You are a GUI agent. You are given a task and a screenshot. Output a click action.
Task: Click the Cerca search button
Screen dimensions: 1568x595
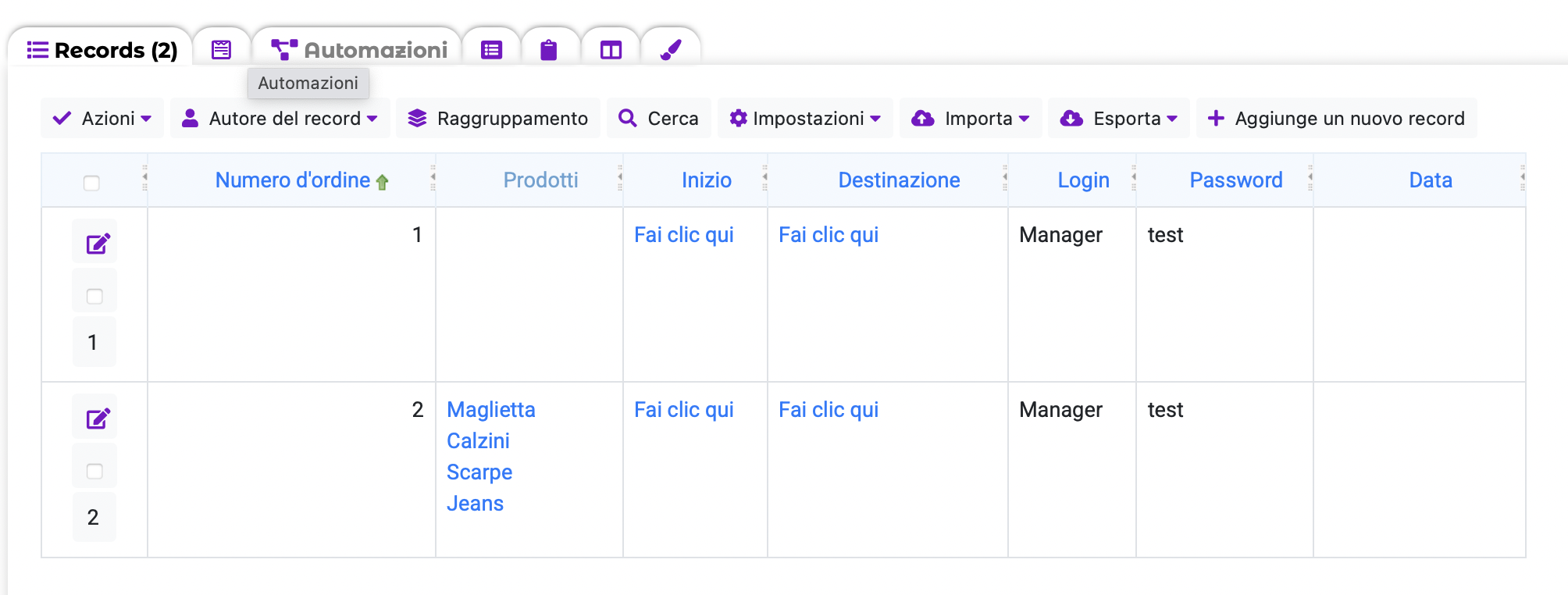coord(659,118)
